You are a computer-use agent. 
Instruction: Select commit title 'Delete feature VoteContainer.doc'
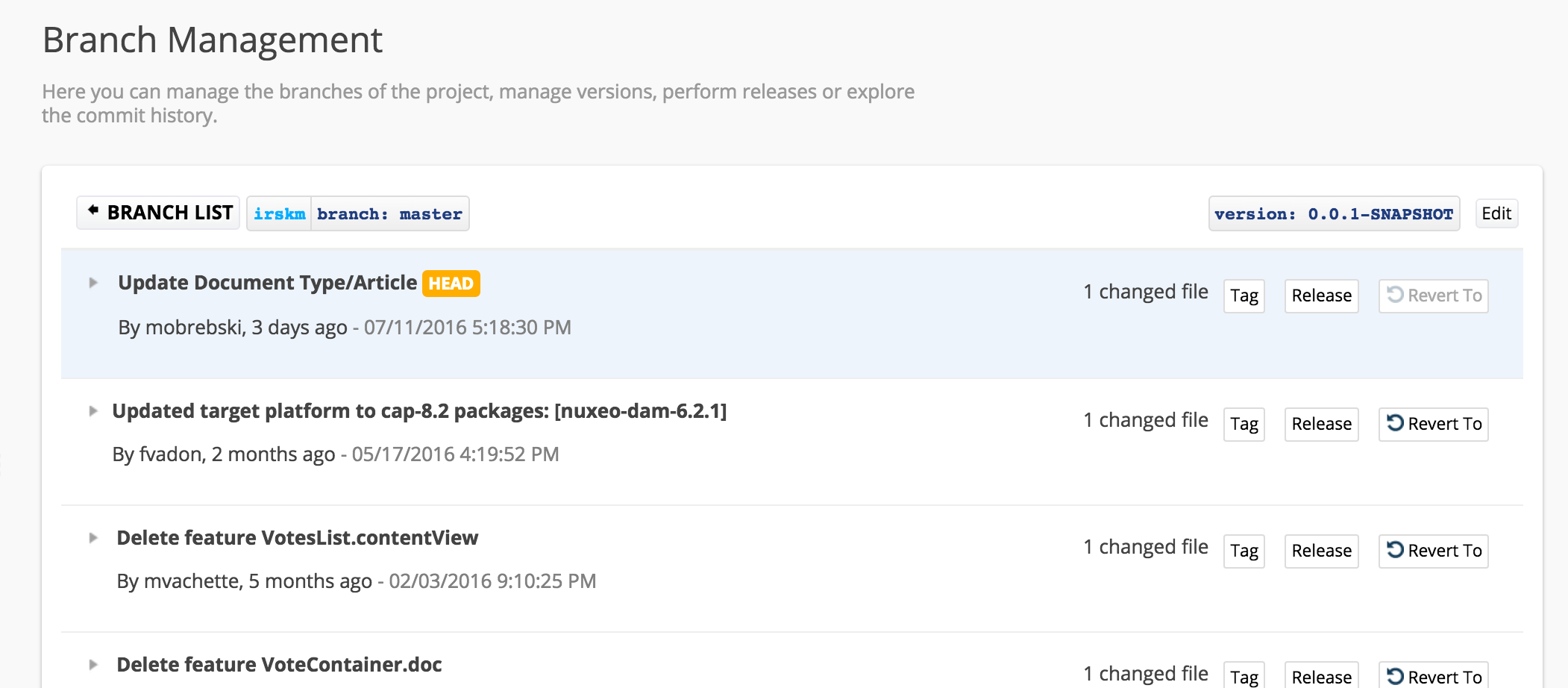click(279, 665)
